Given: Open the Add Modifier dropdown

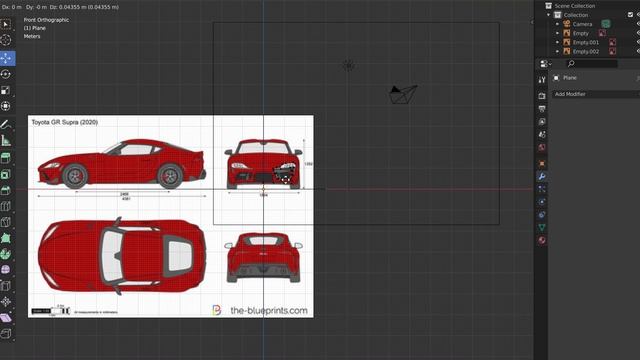Looking at the screenshot, I should pyautogui.click(x=596, y=94).
